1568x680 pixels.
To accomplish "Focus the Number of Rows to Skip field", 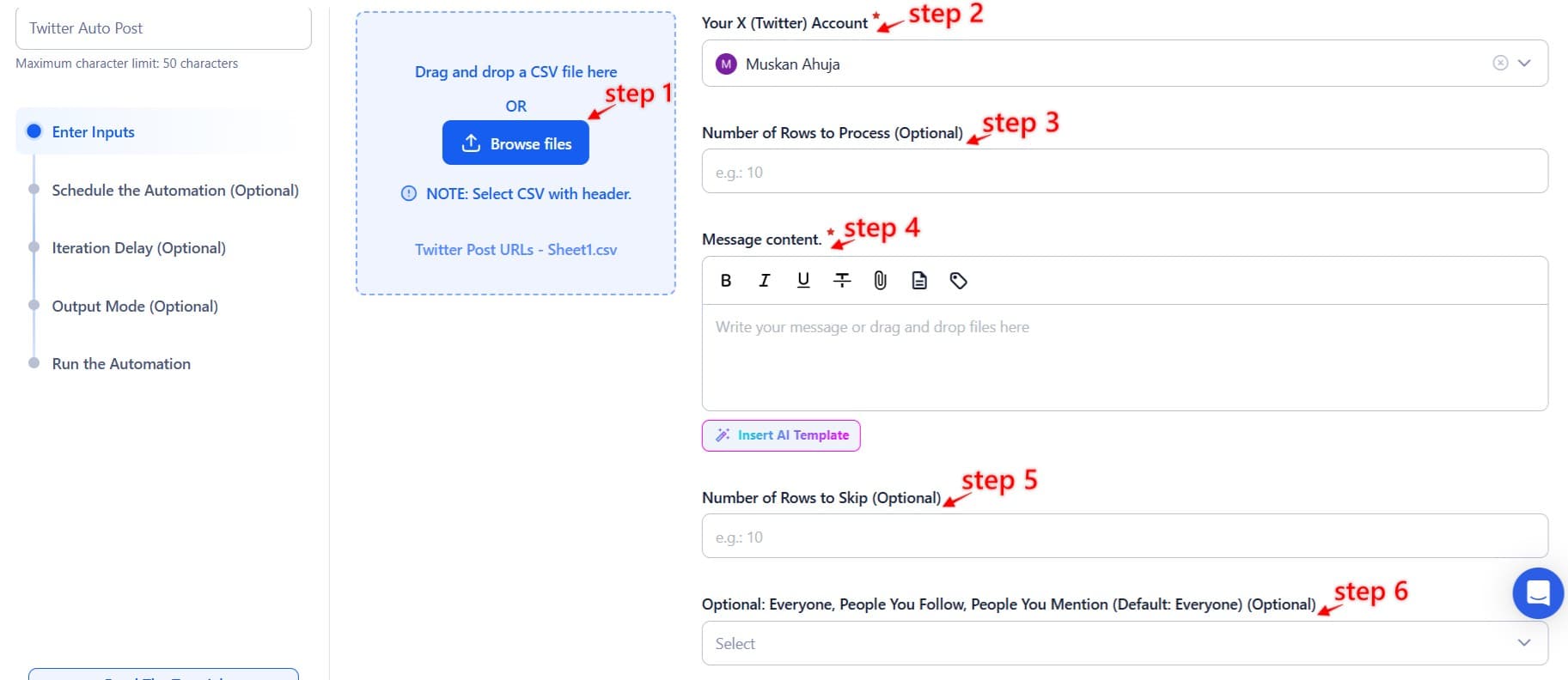I will click(x=1125, y=537).
